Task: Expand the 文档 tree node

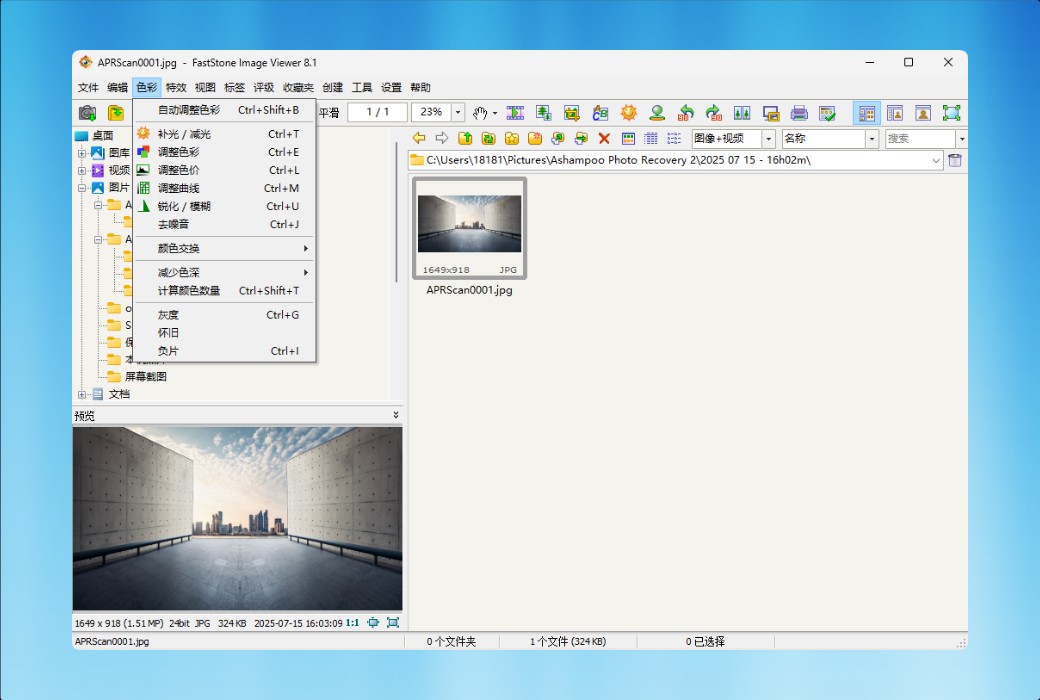Action: coord(82,394)
